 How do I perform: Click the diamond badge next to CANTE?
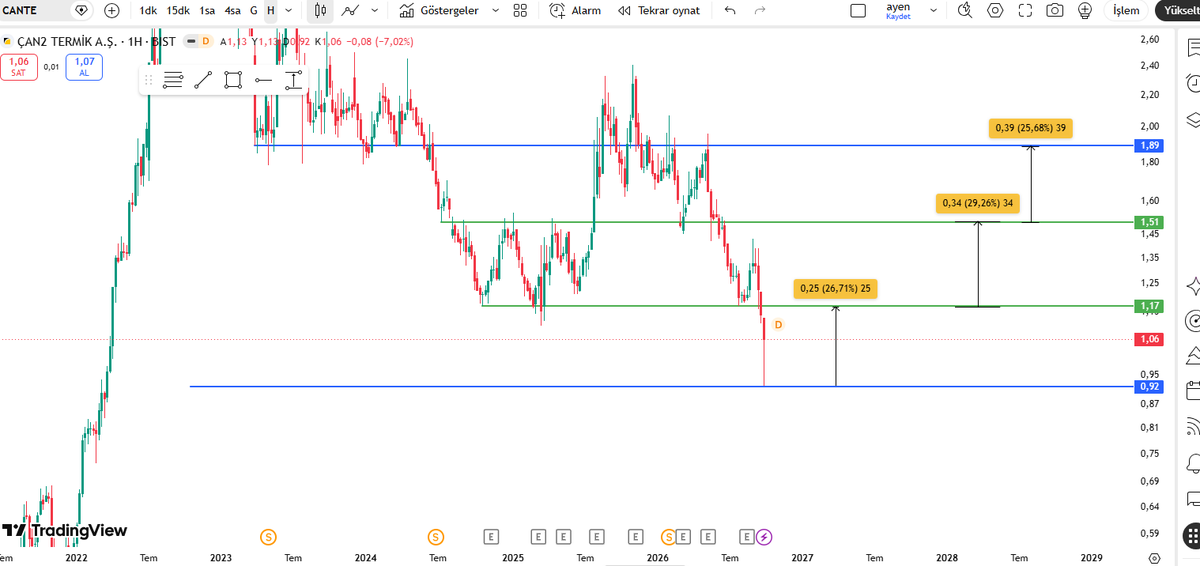(x=82, y=10)
